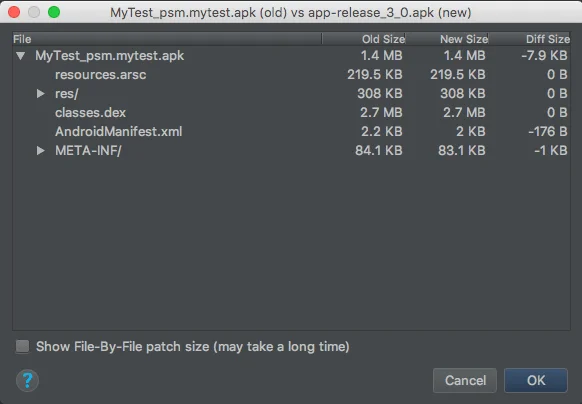
Task: Expand the META-INF/ folder
Action: (x=40, y=150)
